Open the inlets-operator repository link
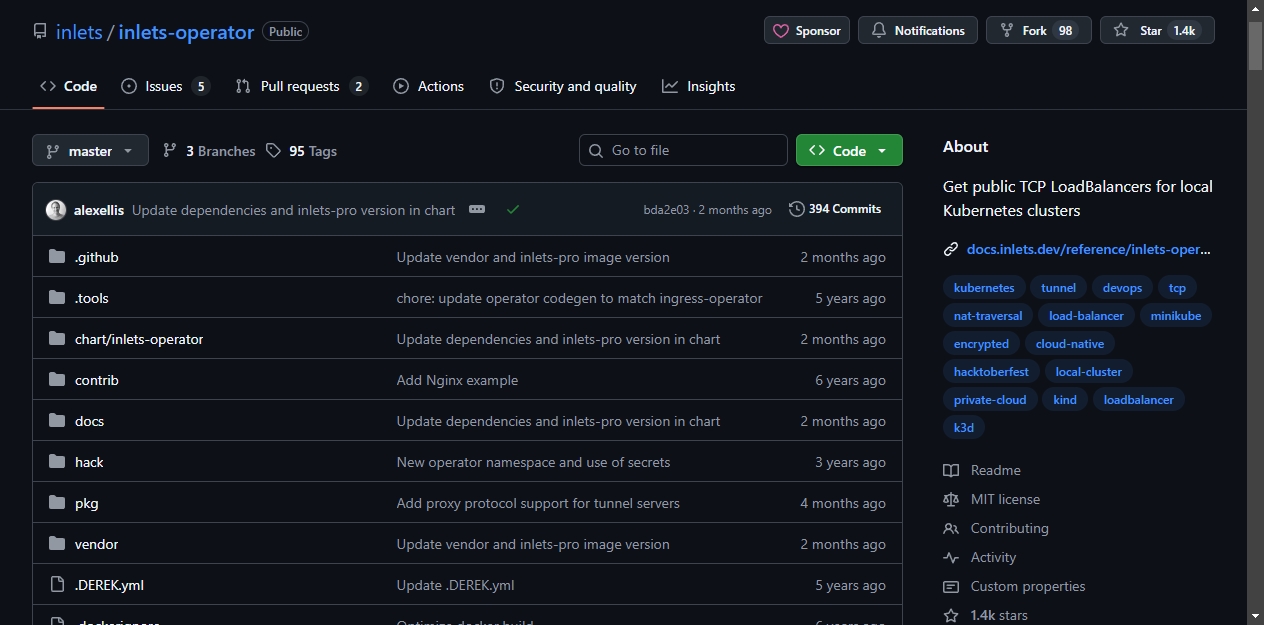Image resolution: width=1264 pixels, height=625 pixels. tap(186, 32)
